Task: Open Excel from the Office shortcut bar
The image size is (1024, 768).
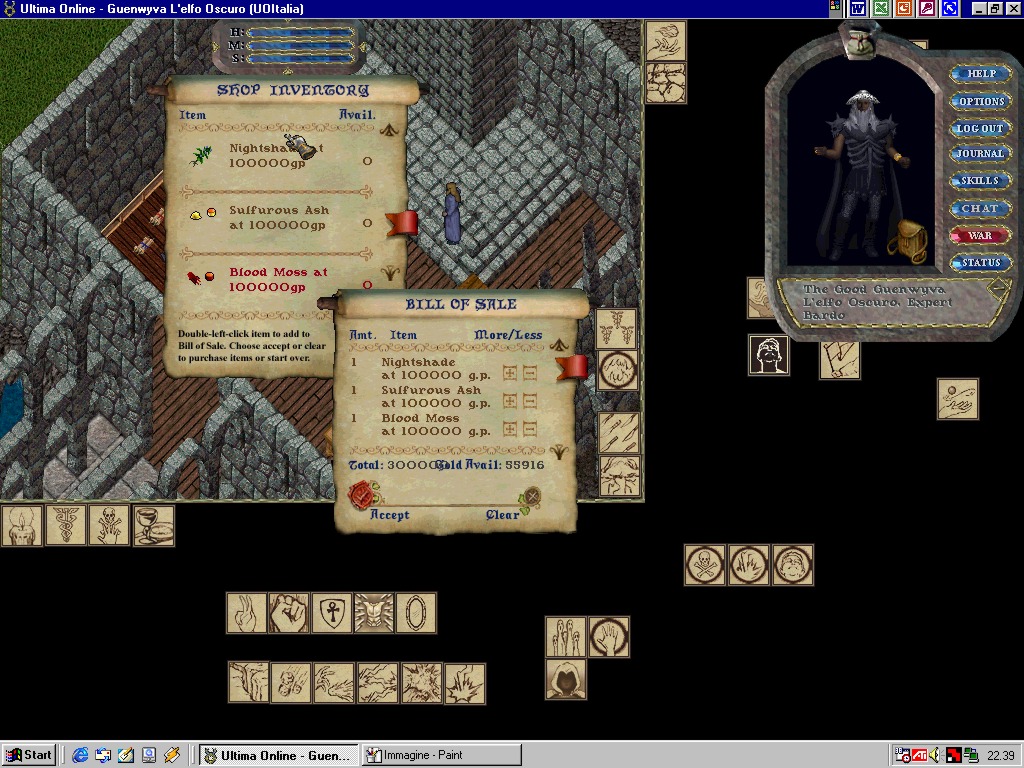Action: [881, 8]
